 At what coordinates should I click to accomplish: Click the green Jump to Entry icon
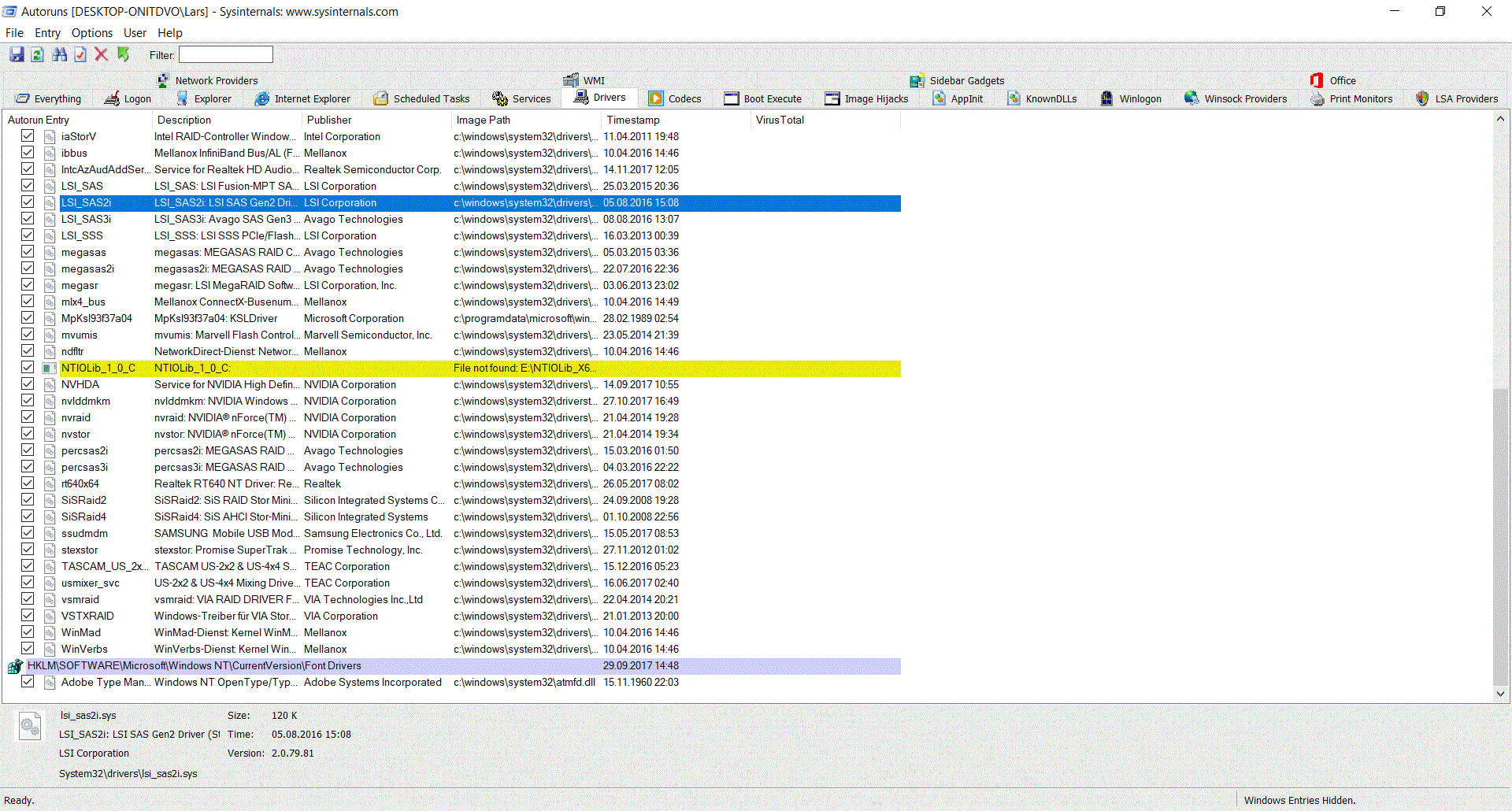(123, 54)
